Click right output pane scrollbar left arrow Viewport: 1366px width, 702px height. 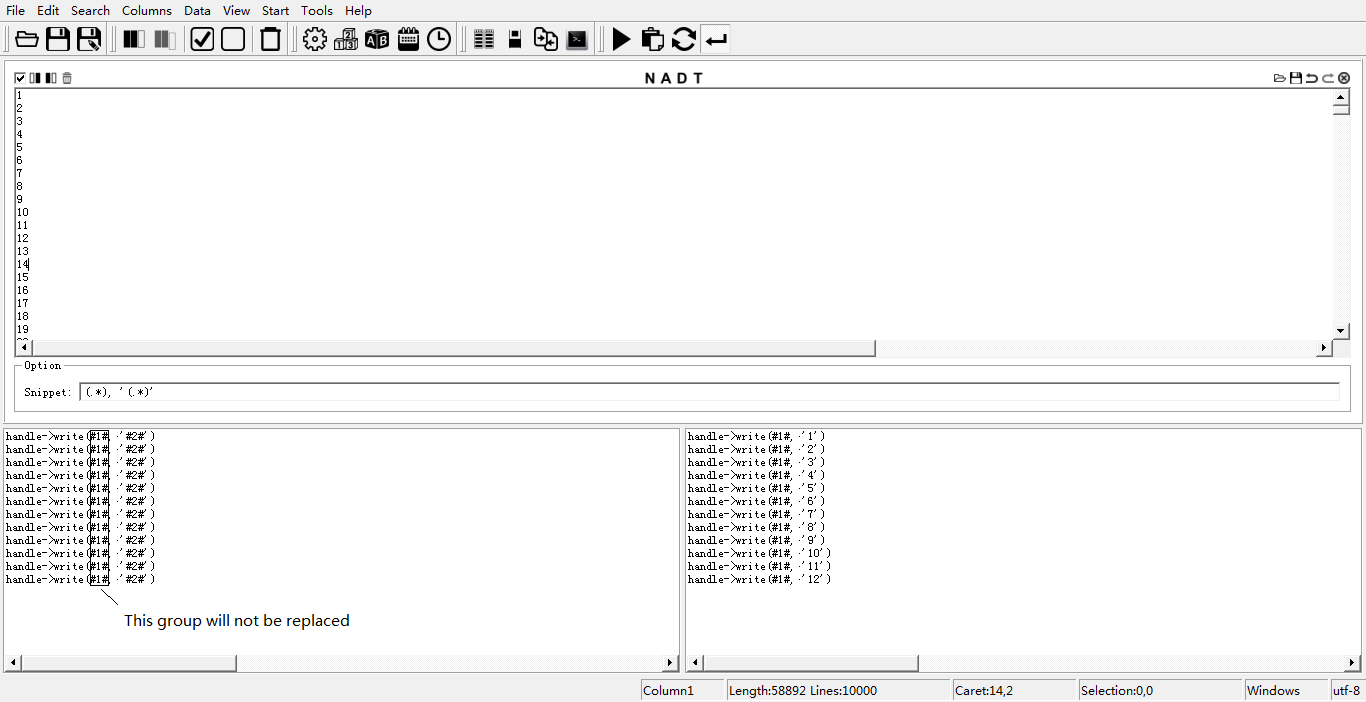pos(695,663)
